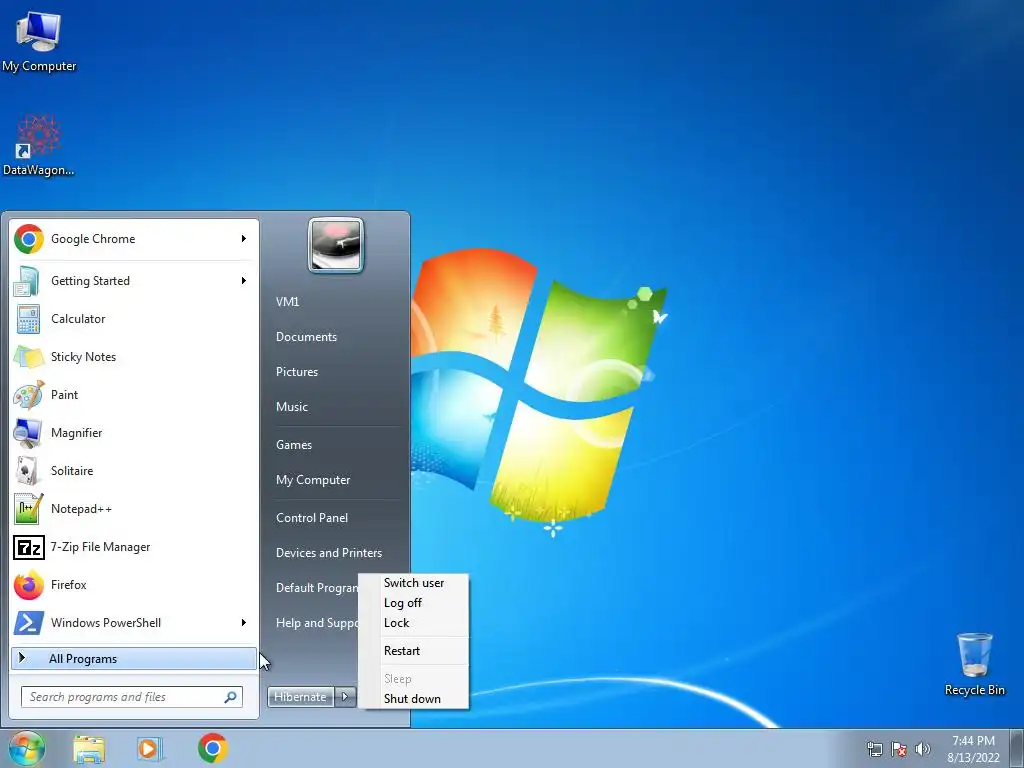1024x768 pixels.
Task: Launch Paint from Start menu
Action: coord(29,394)
